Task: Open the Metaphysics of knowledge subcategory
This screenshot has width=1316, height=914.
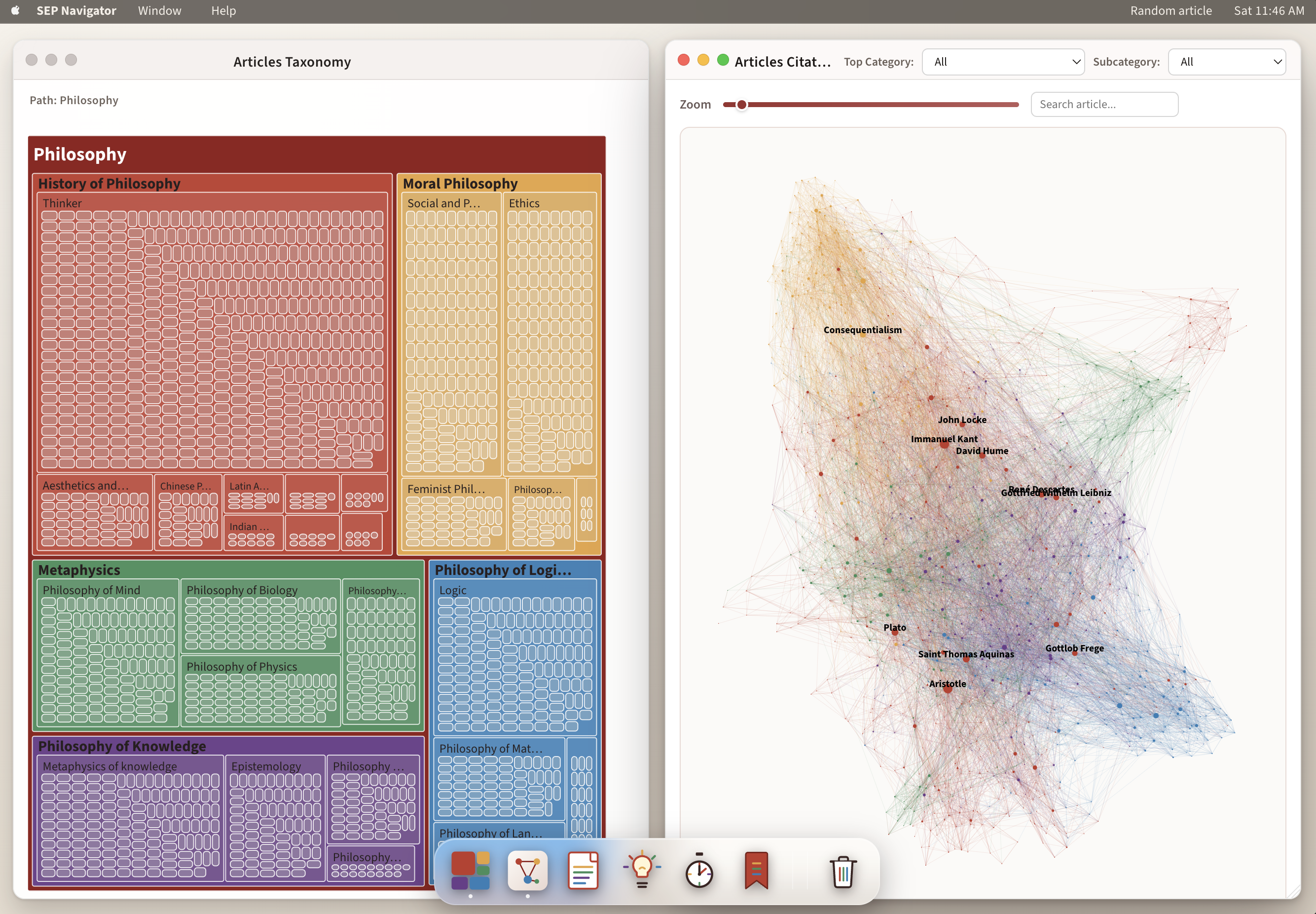Action: click(x=110, y=766)
